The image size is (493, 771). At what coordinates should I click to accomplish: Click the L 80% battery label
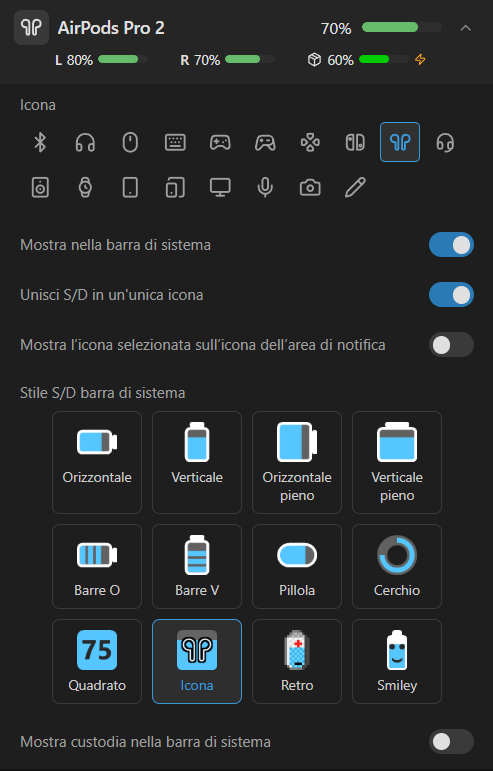click(x=74, y=60)
